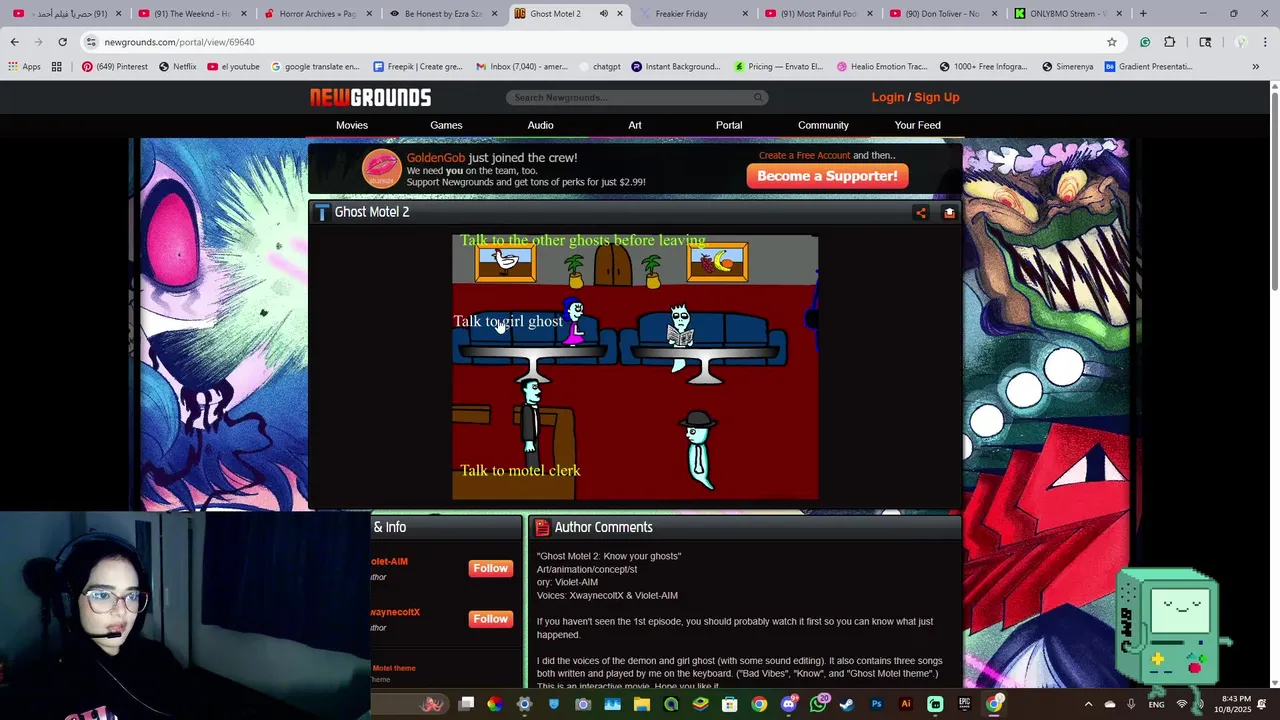Screen dimensions: 1280x720
Task: Open the Netflix bookmark
Action: (177, 67)
